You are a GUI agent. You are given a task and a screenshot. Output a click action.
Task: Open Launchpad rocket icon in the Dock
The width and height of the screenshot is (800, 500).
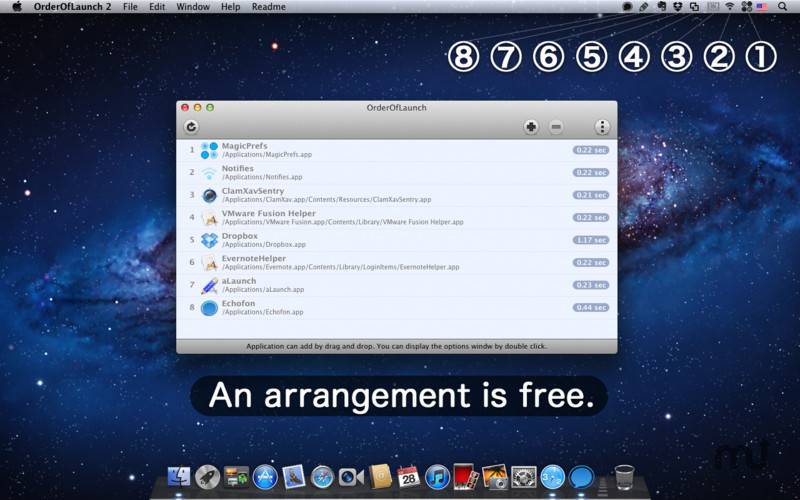pyautogui.click(x=207, y=477)
